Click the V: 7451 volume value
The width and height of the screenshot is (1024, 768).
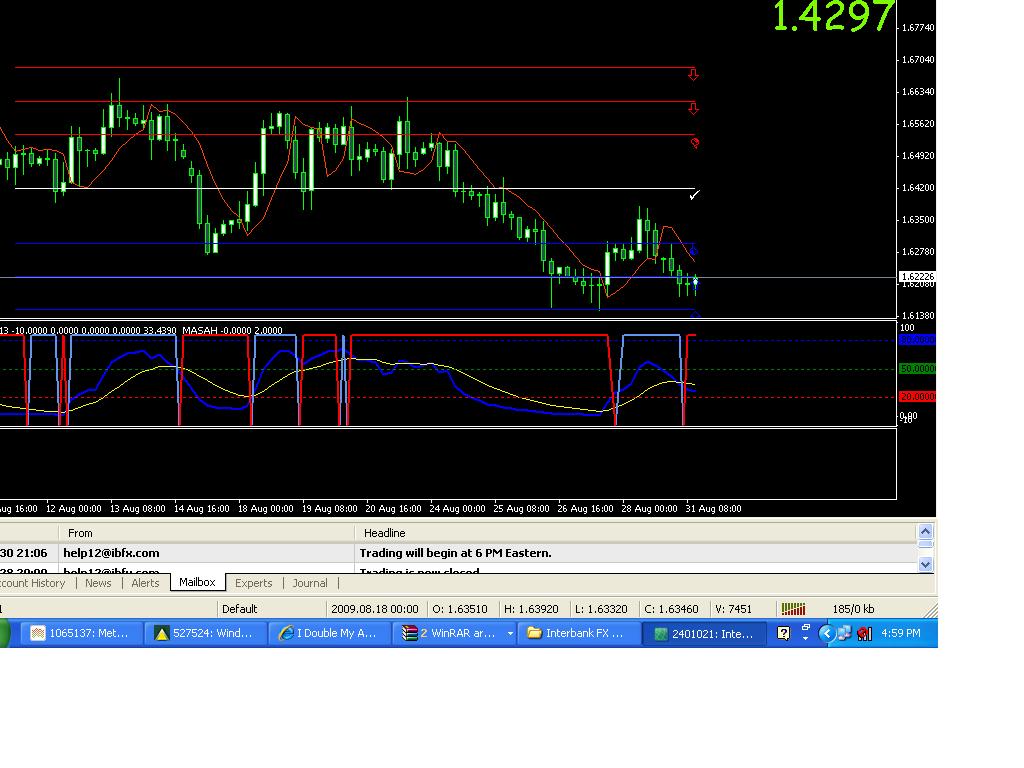(x=733, y=609)
